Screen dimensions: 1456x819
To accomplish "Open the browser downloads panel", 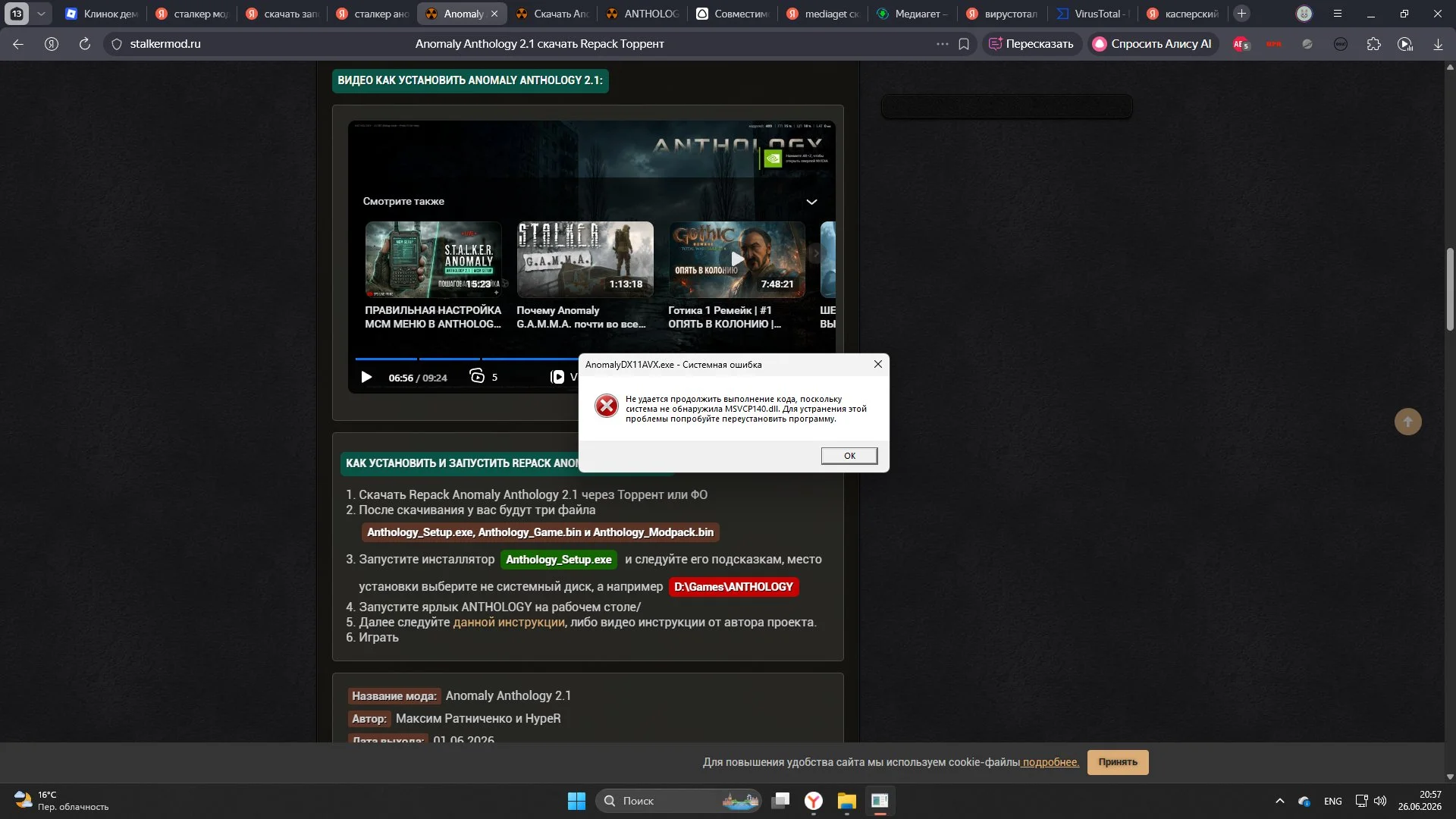I will tap(1438, 44).
